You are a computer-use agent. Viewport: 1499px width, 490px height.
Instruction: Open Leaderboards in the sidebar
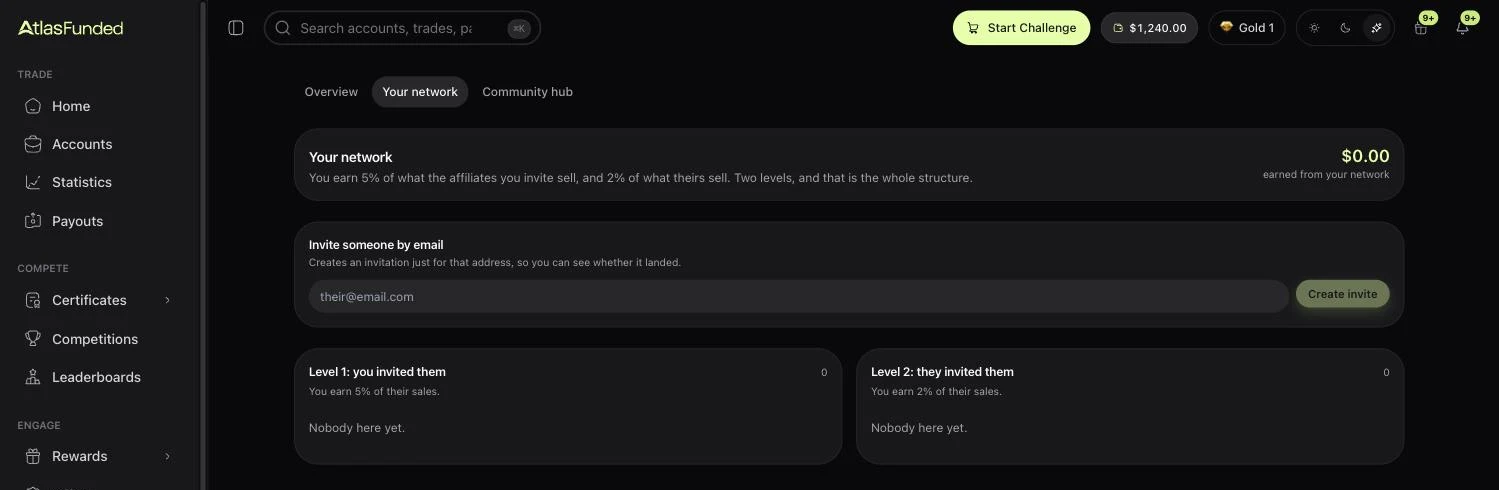[x=98, y=377]
